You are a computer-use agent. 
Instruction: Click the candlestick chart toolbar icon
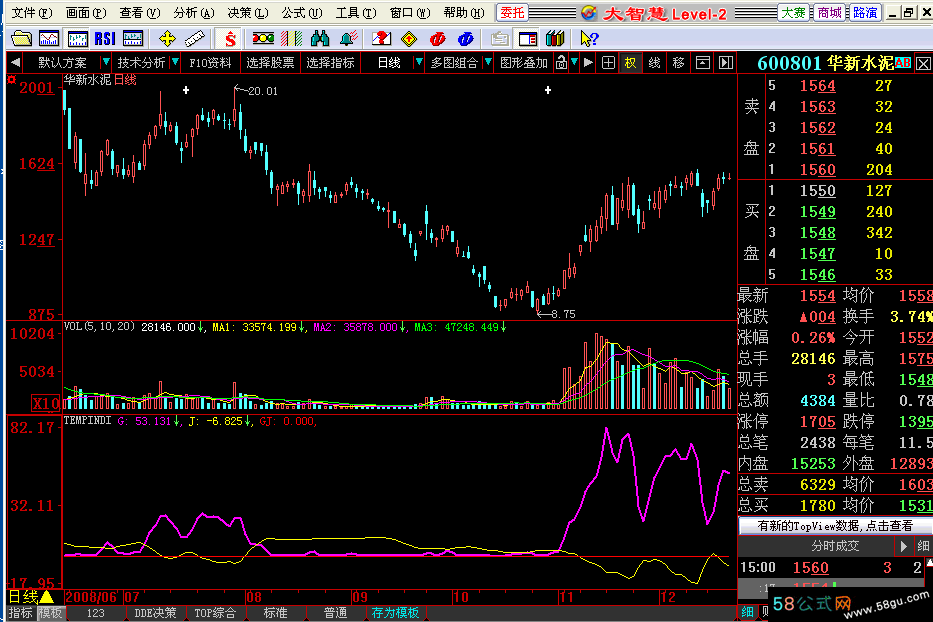click(77, 39)
